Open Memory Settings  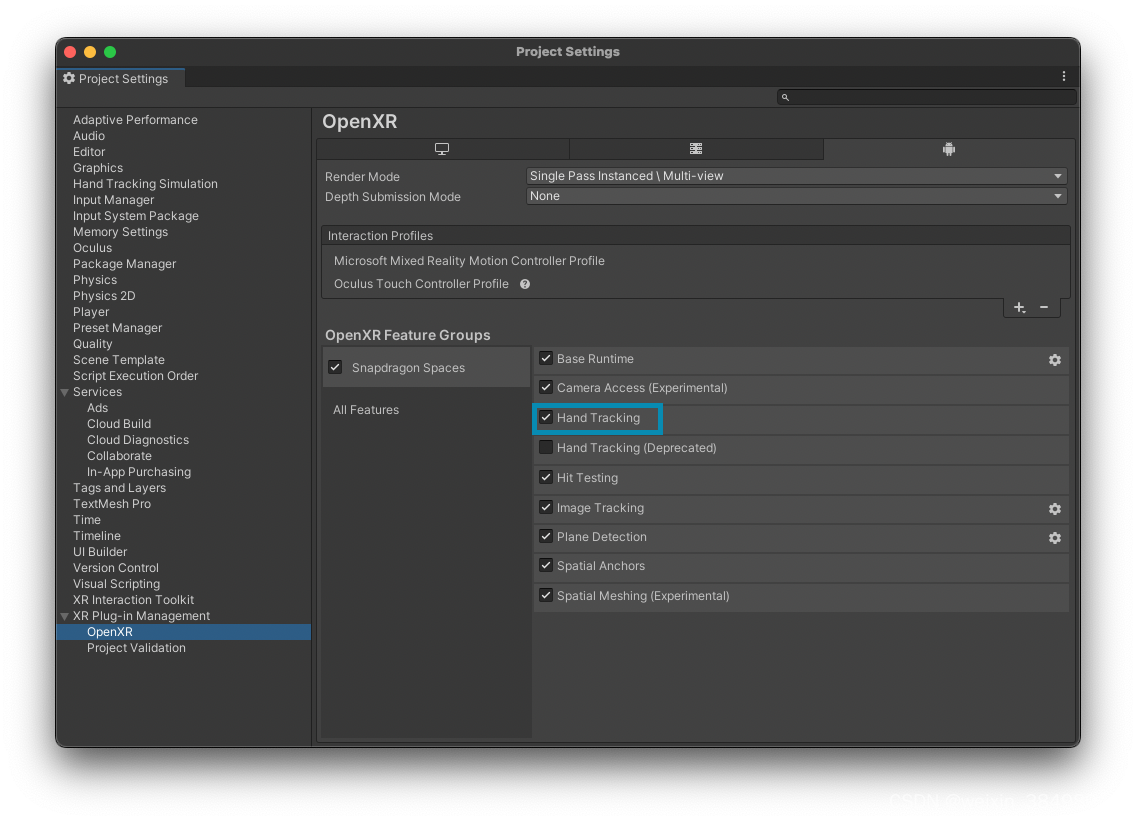point(120,232)
